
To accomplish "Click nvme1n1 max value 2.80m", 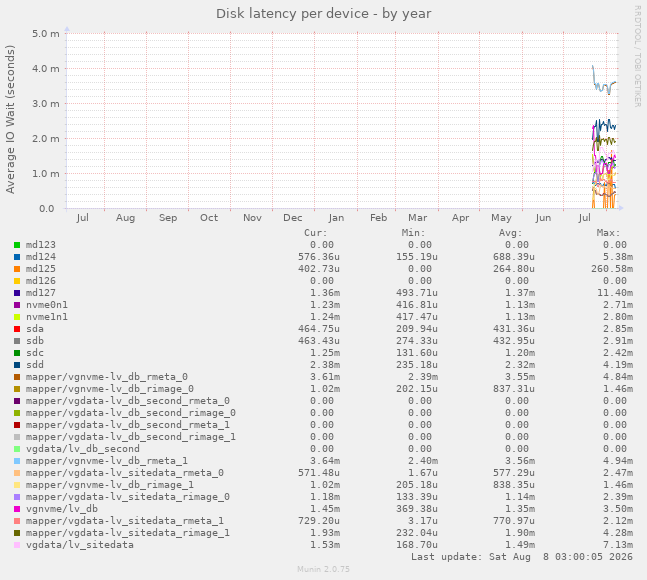I will pos(618,316).
